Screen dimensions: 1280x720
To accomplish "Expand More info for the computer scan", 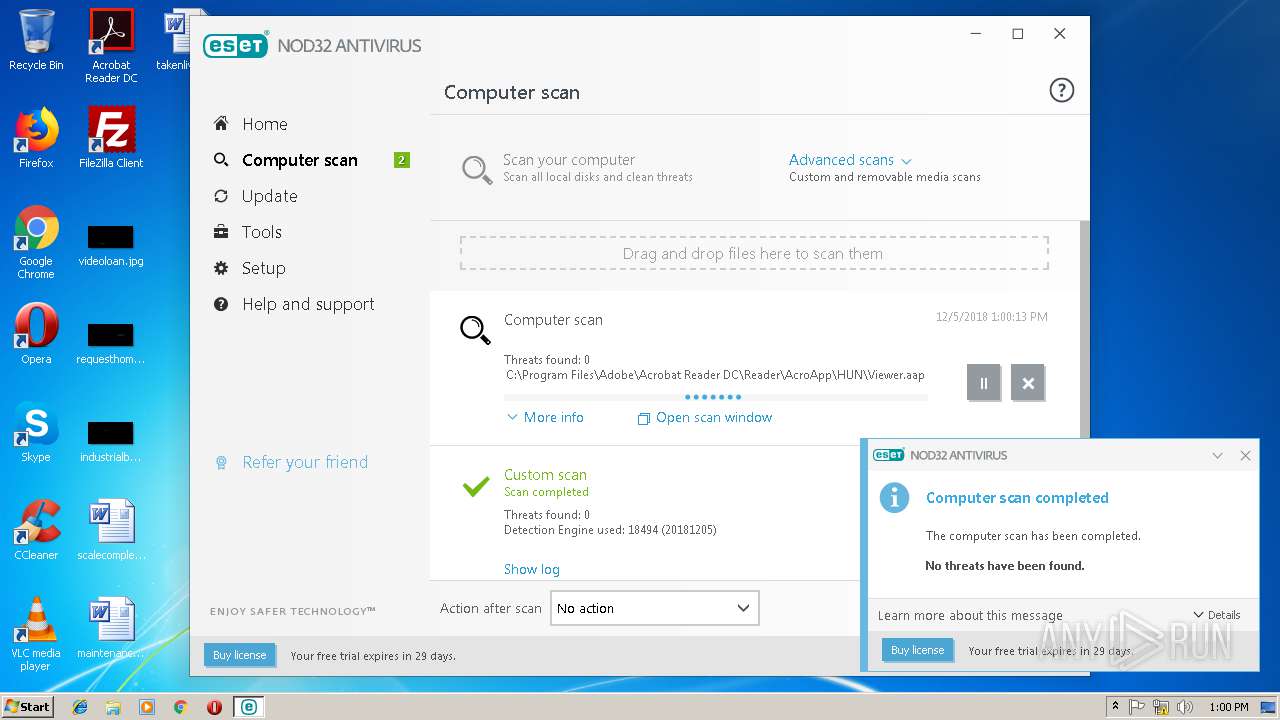I will point(545,417).
